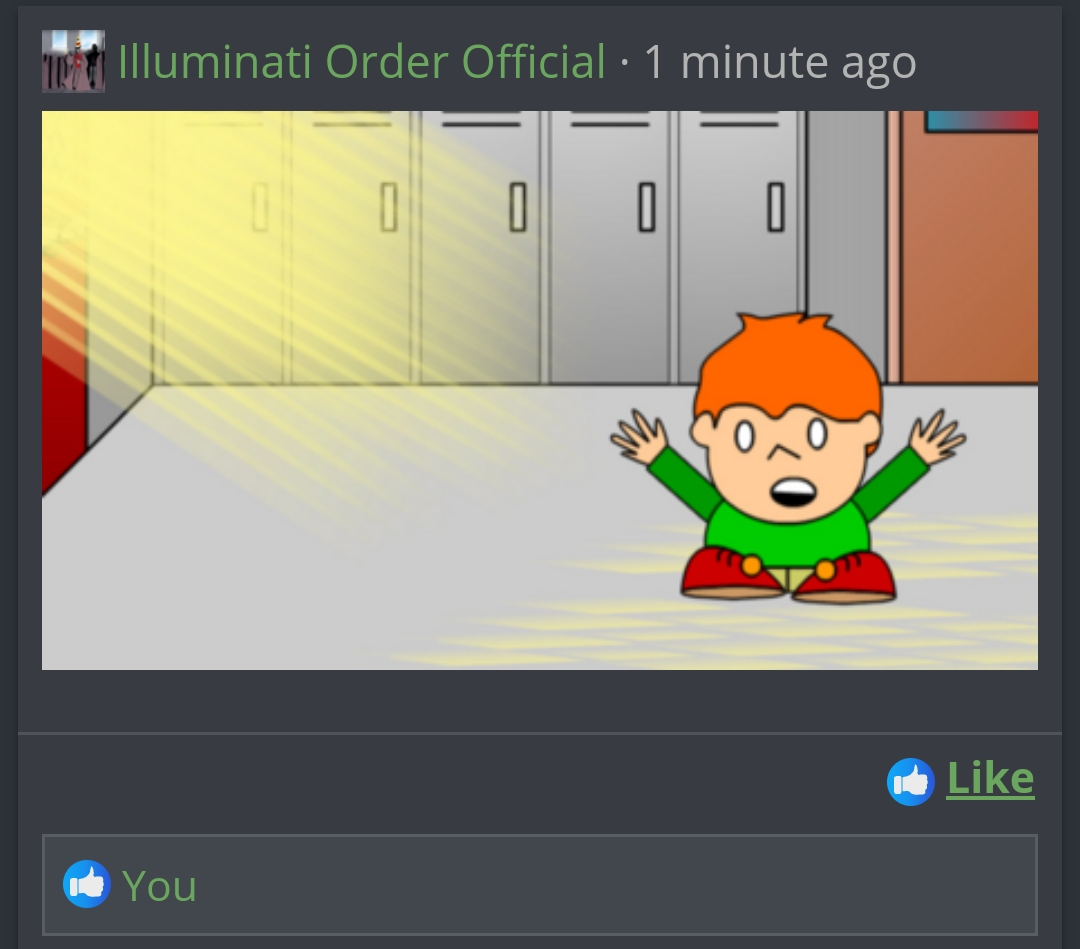Click the locker handle closest to the door
This screenshot has height=949, width=1080.
click(x=776, y=207)
